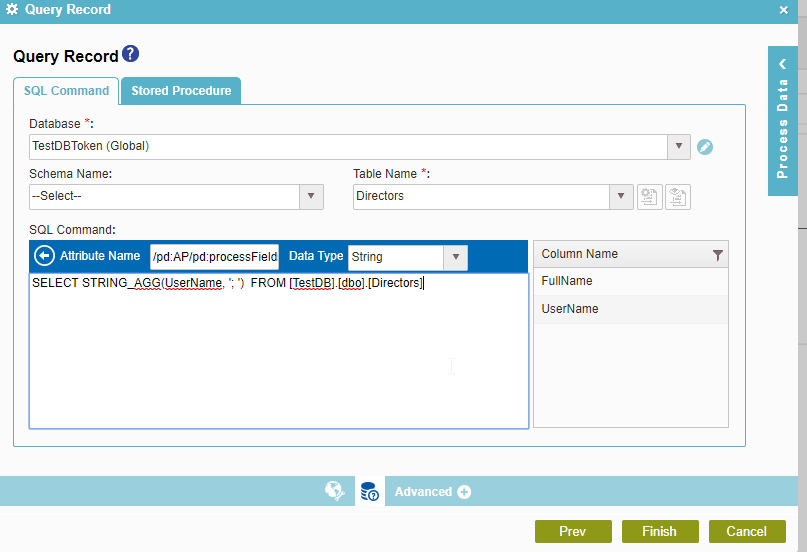Click the first script icon beside Table Name
The image size is (807, 552).
click(649, 197)
